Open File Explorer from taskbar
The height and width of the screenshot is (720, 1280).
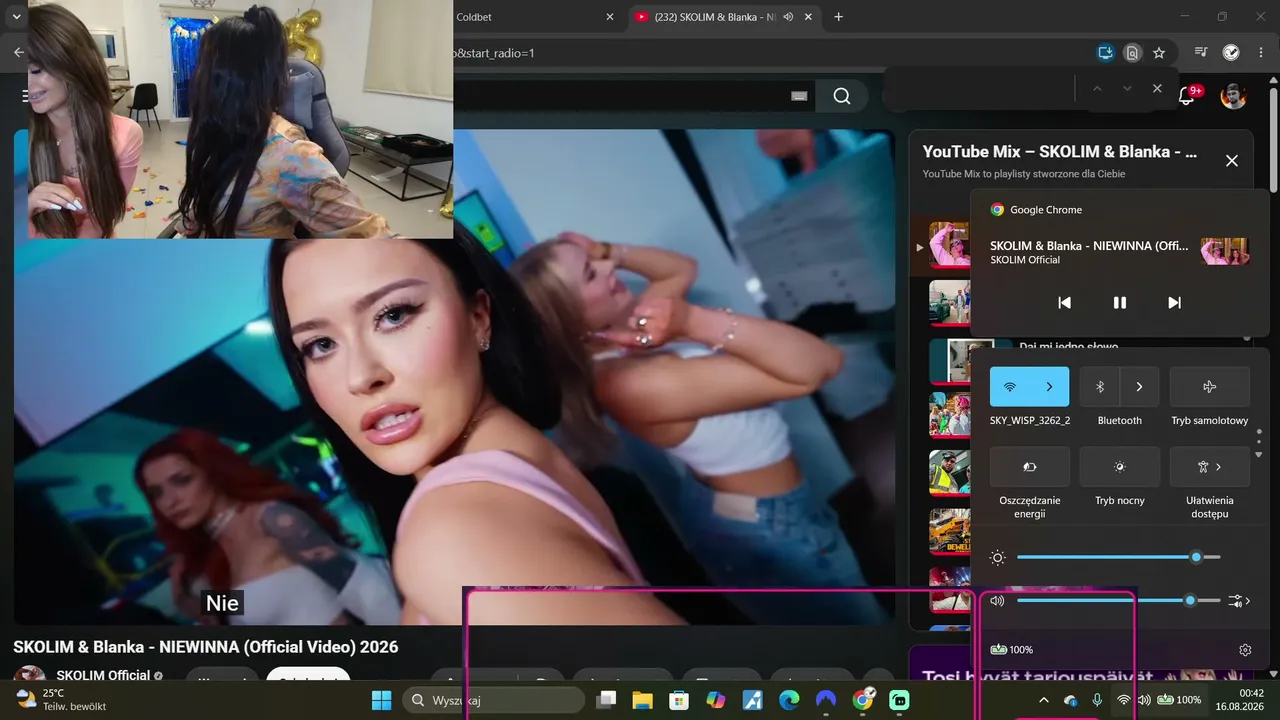642,700
